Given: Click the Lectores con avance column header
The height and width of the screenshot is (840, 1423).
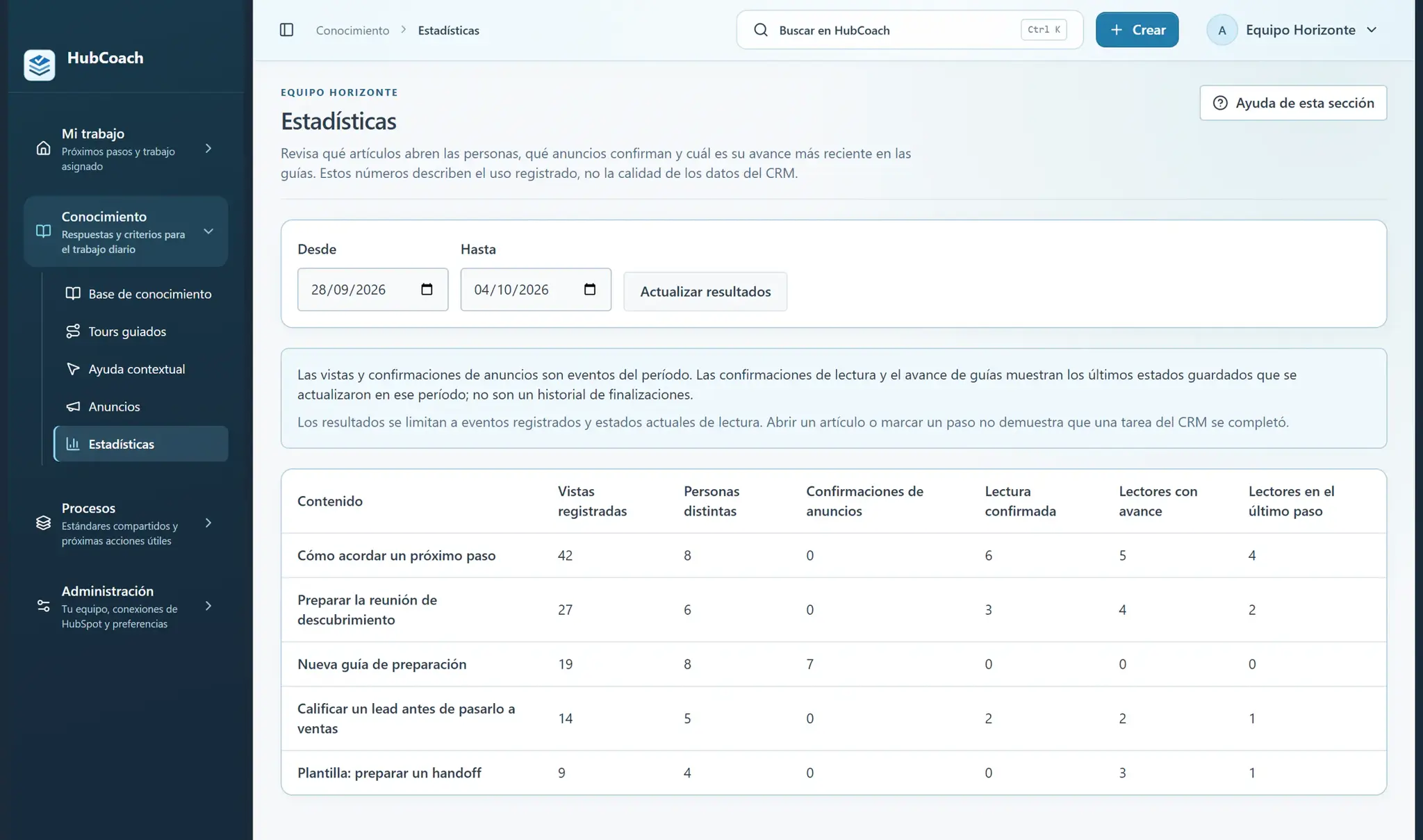Looking at the screenshot, I should [x=1158, y=501].
